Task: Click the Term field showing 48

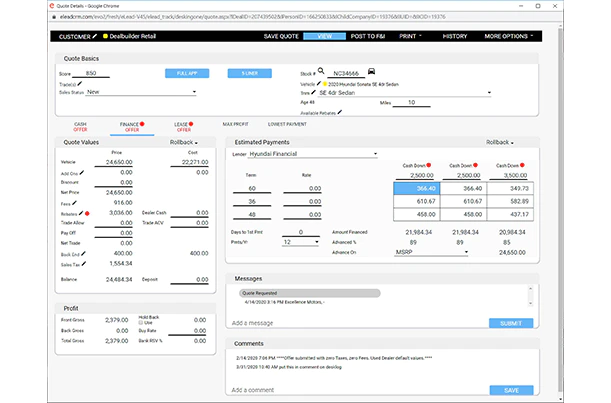Action: [x=252, y=214]
